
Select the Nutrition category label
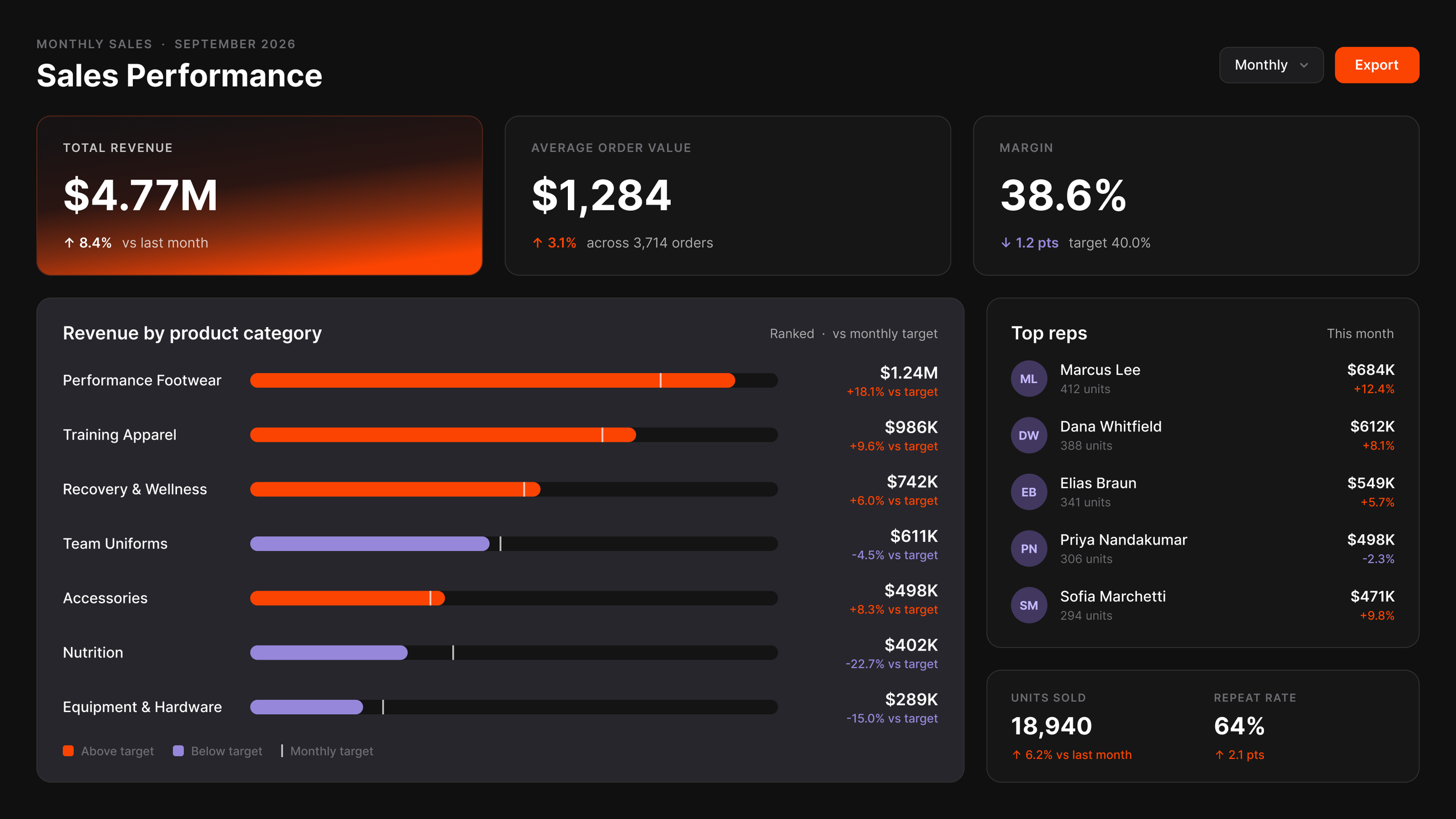93,652
